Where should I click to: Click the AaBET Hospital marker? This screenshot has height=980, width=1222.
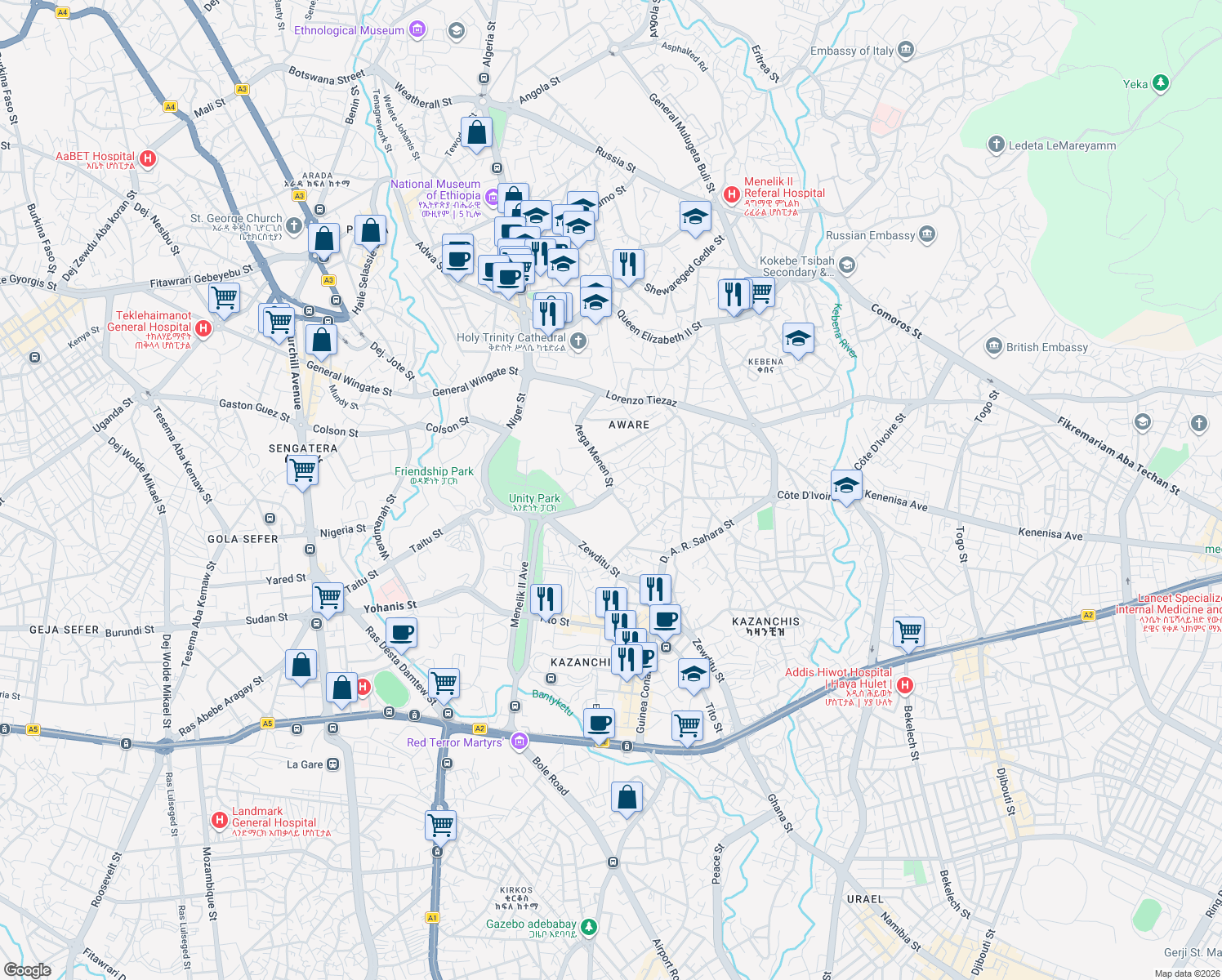click(146, 159)
